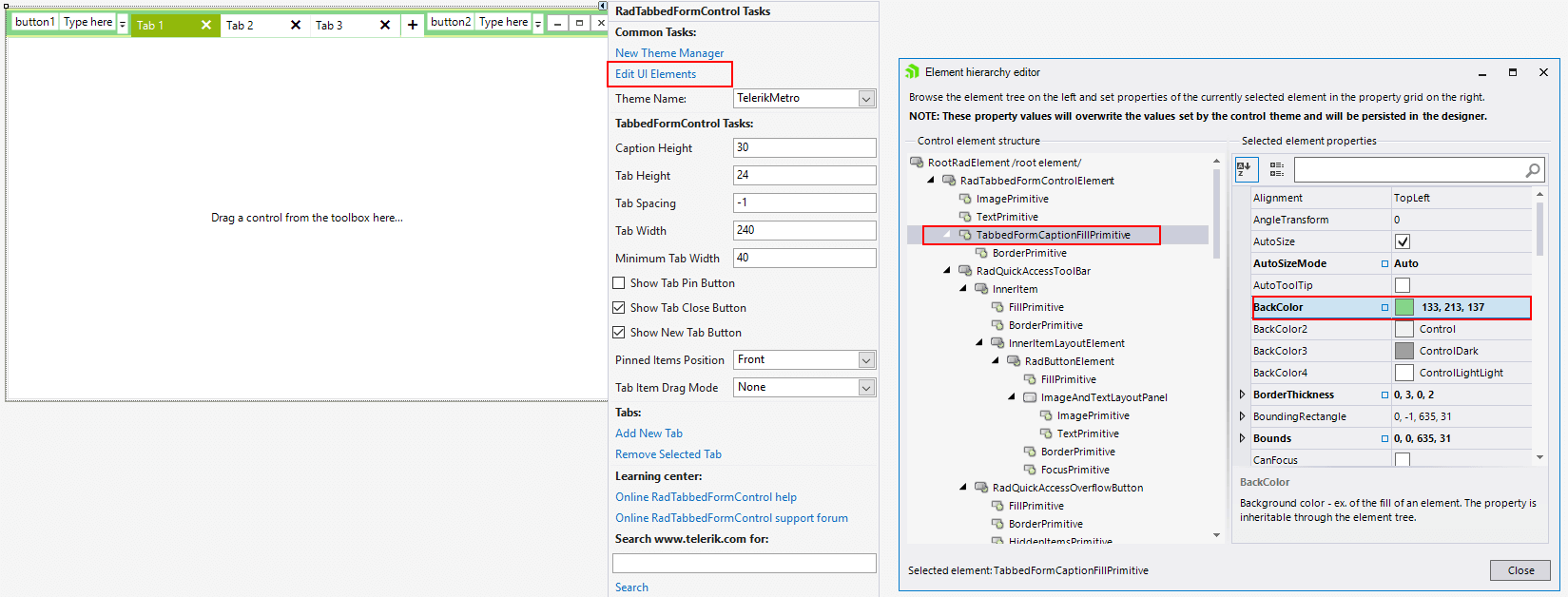Image resolution: width=1568 pixels, height=597 pixels.
Task: Uncheck Show New Tab Button
Action: [x=619, y=333]
